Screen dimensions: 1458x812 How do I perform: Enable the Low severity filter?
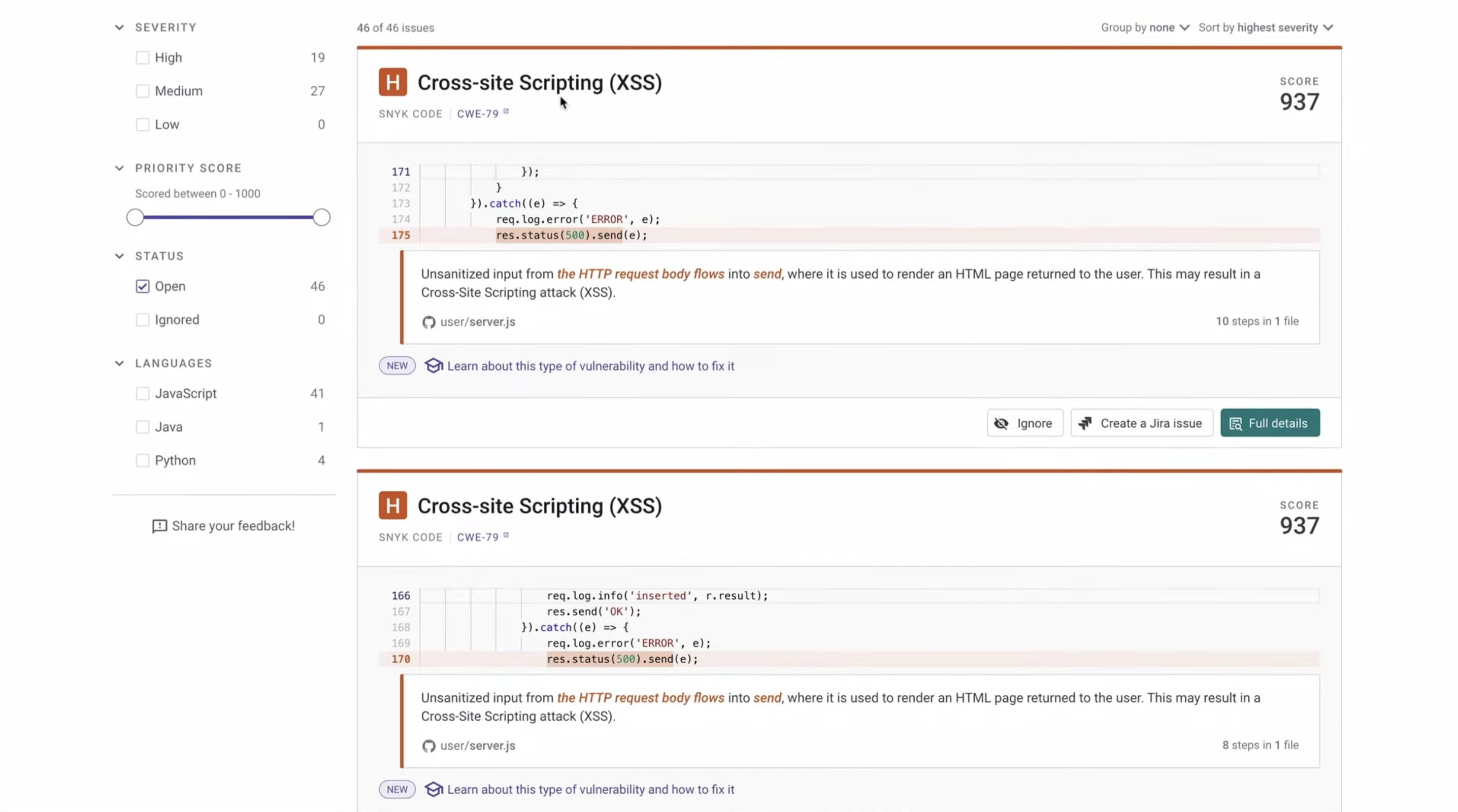[143, 124]
